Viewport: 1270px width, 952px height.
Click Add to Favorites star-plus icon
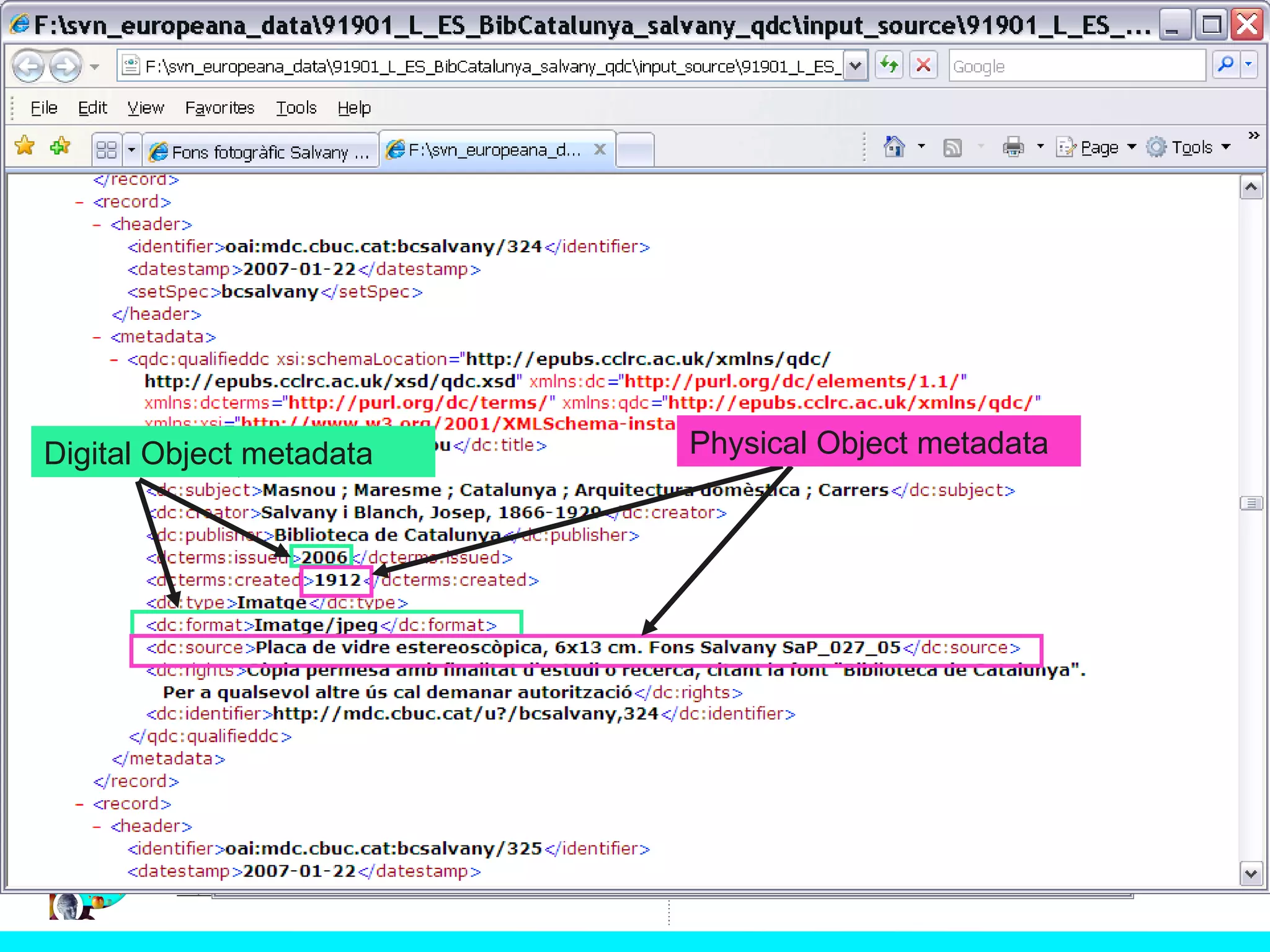[x=60, y=146]
